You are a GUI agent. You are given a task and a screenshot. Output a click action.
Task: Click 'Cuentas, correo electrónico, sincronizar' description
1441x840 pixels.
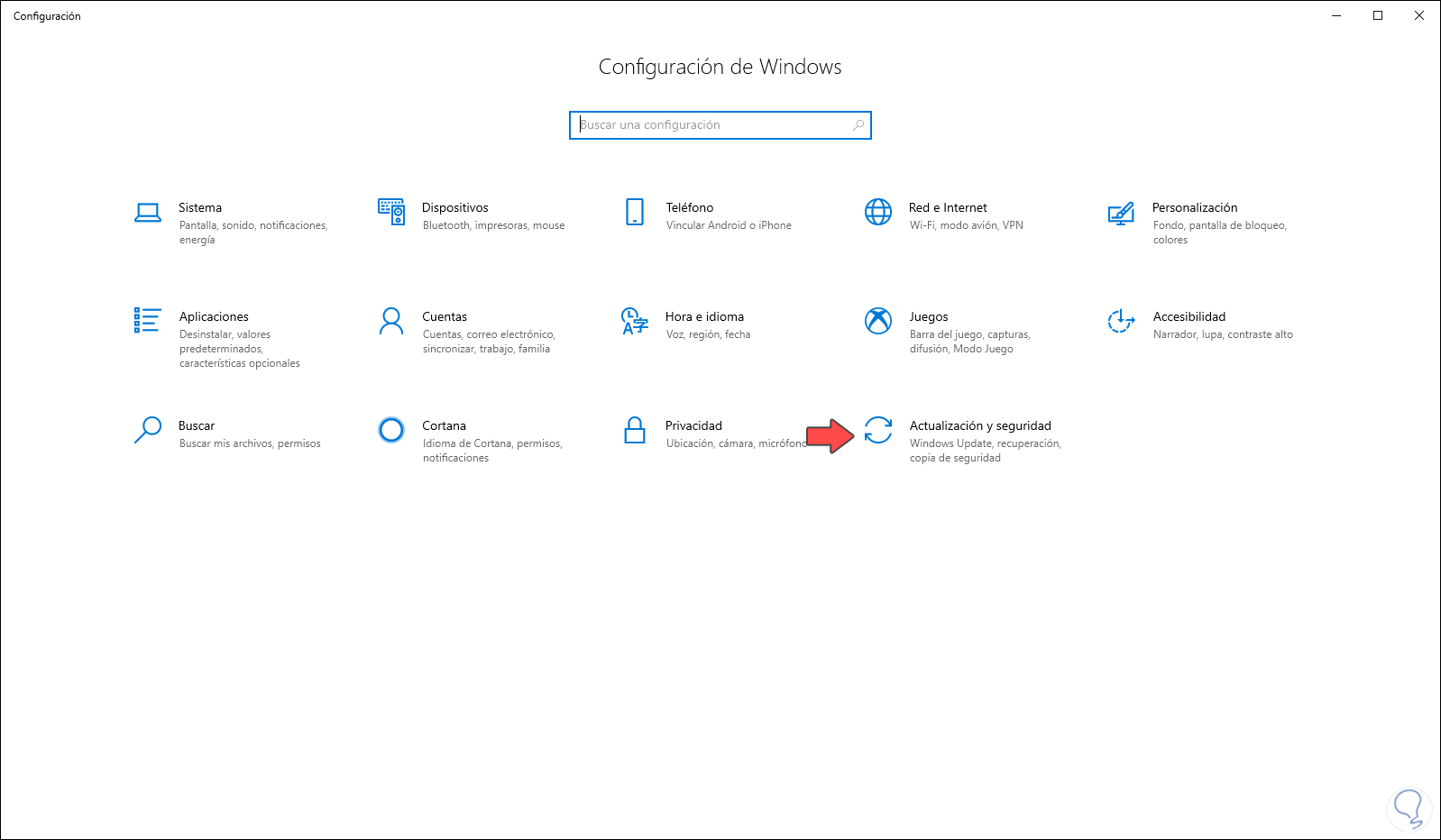(489, 342)
